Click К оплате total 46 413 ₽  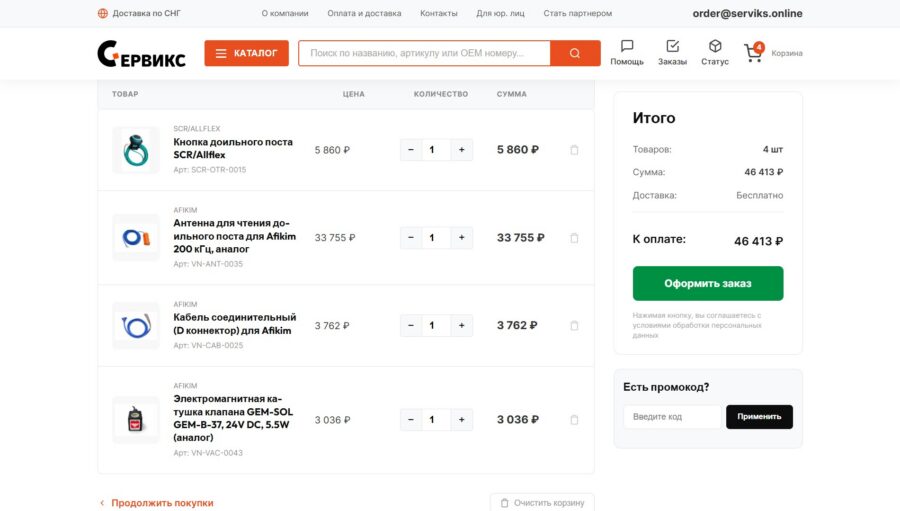click(758, 241)
